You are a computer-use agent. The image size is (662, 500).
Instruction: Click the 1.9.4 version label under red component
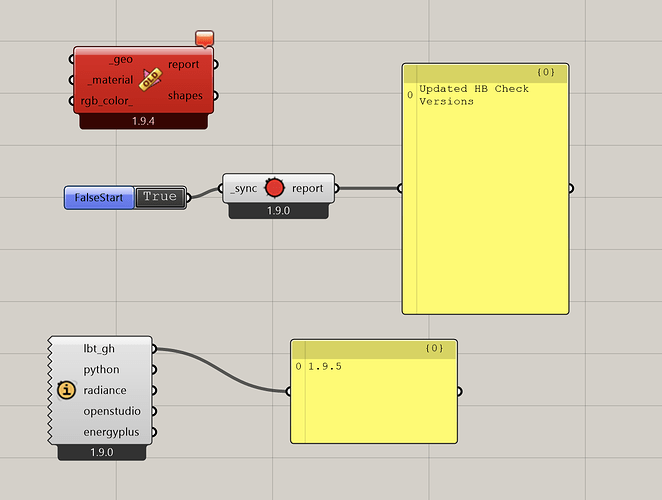pos(141,121)
